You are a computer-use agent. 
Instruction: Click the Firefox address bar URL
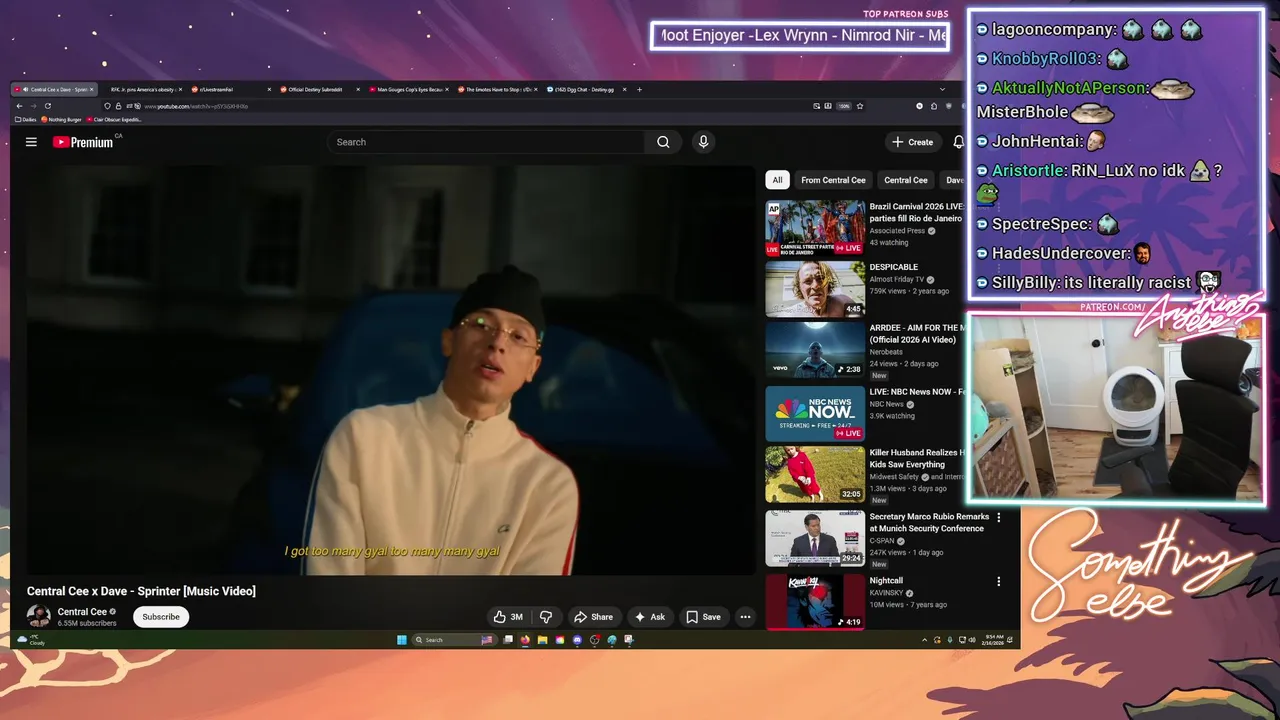(x=196, y=106)
